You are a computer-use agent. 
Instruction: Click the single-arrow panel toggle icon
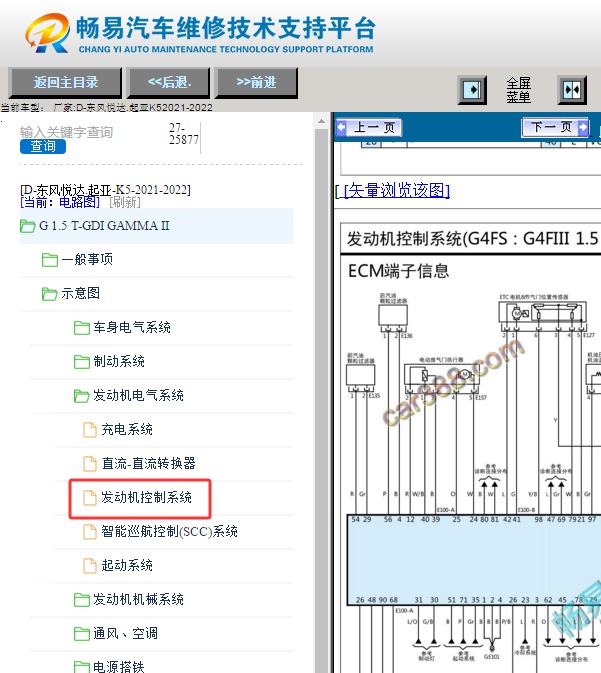[472, 90]
